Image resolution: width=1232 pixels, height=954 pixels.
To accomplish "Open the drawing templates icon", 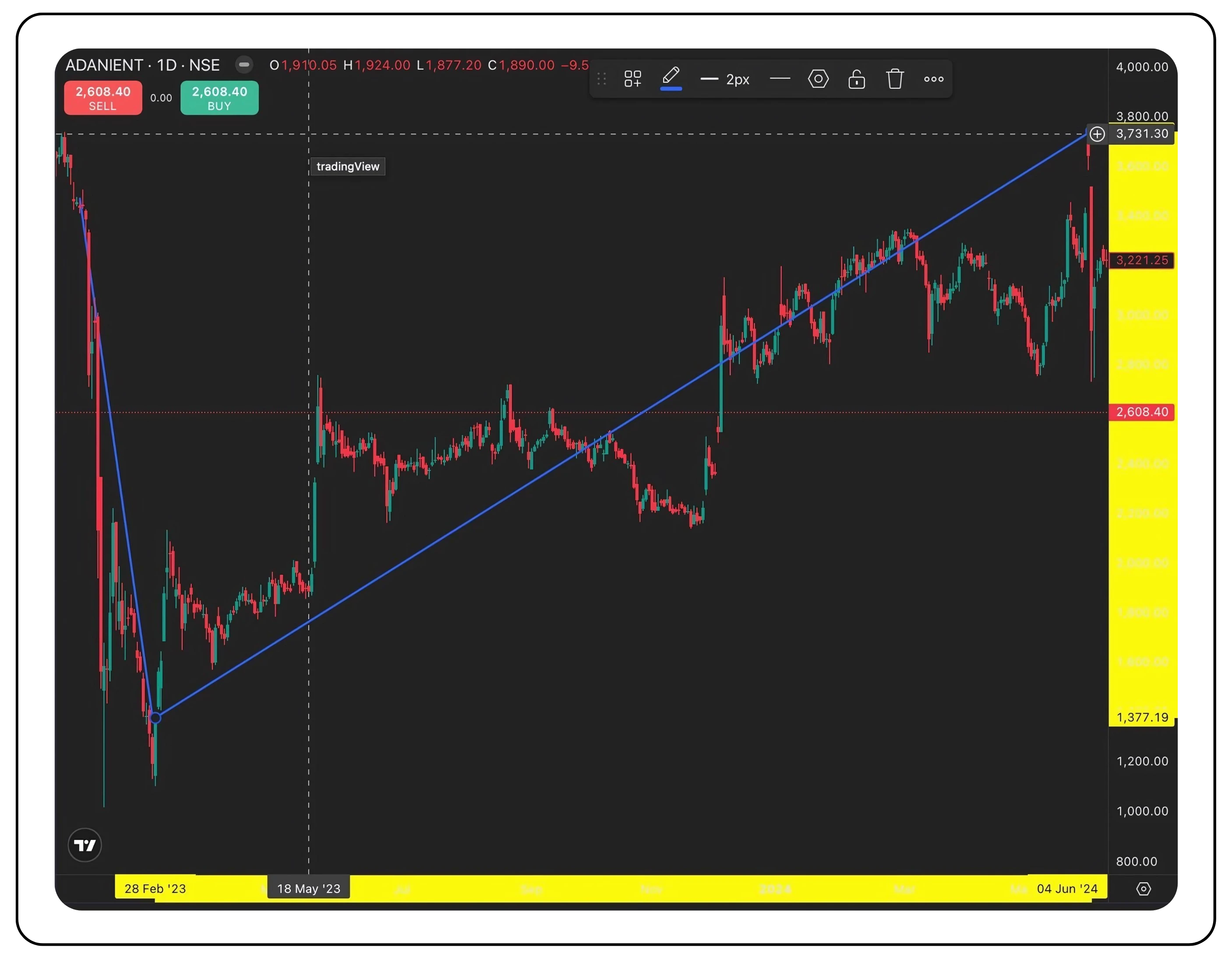I will click(x=632, y=79).
